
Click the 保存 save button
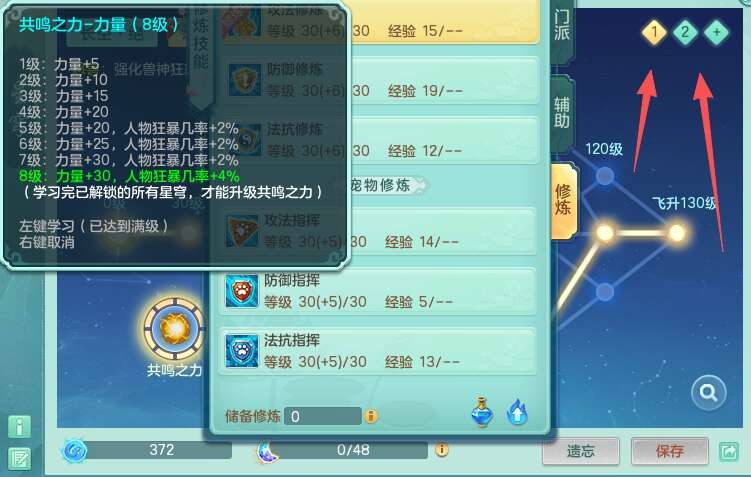click(x=670, y=451)
